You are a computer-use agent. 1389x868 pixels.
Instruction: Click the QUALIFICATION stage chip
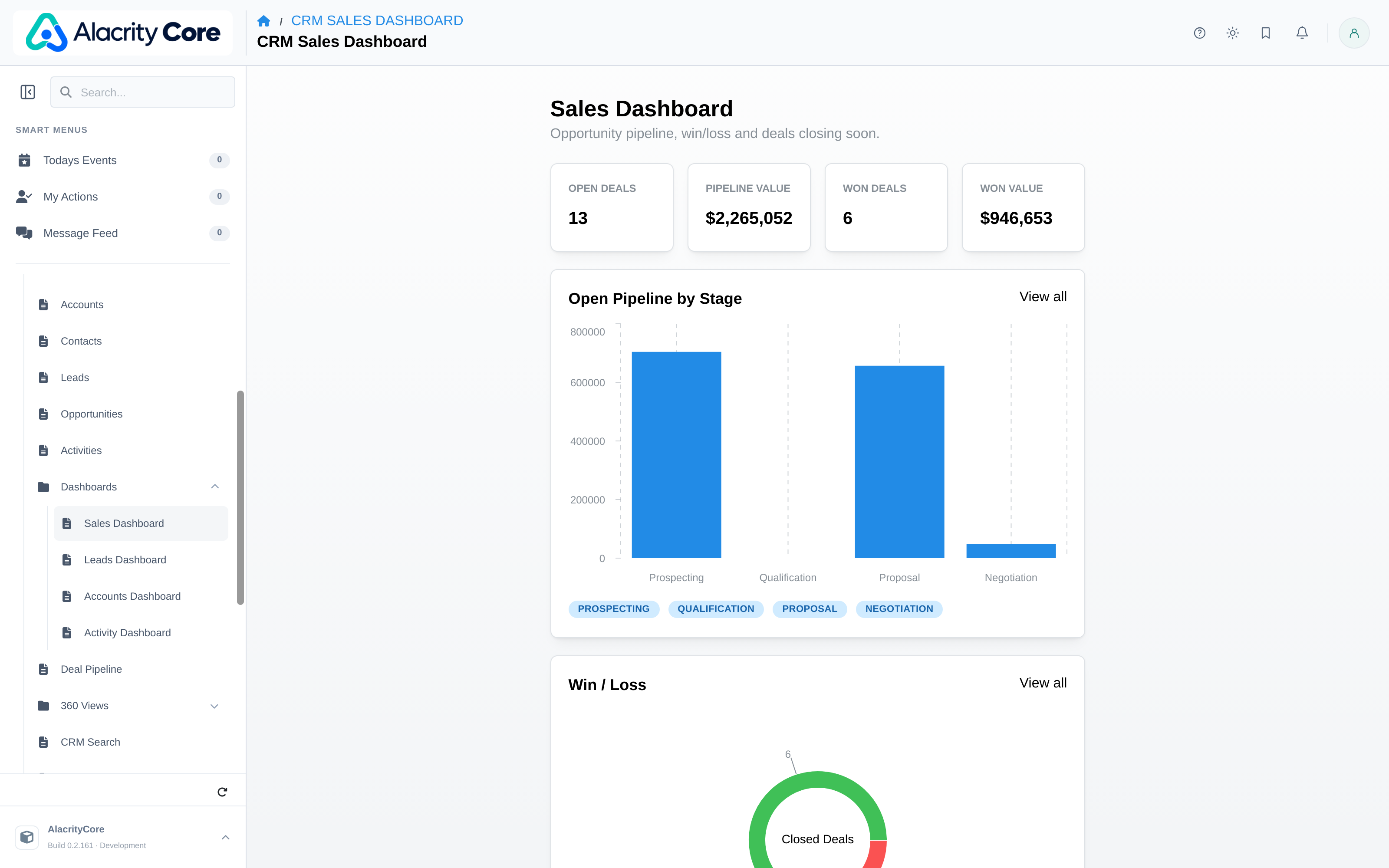point(716,609)
